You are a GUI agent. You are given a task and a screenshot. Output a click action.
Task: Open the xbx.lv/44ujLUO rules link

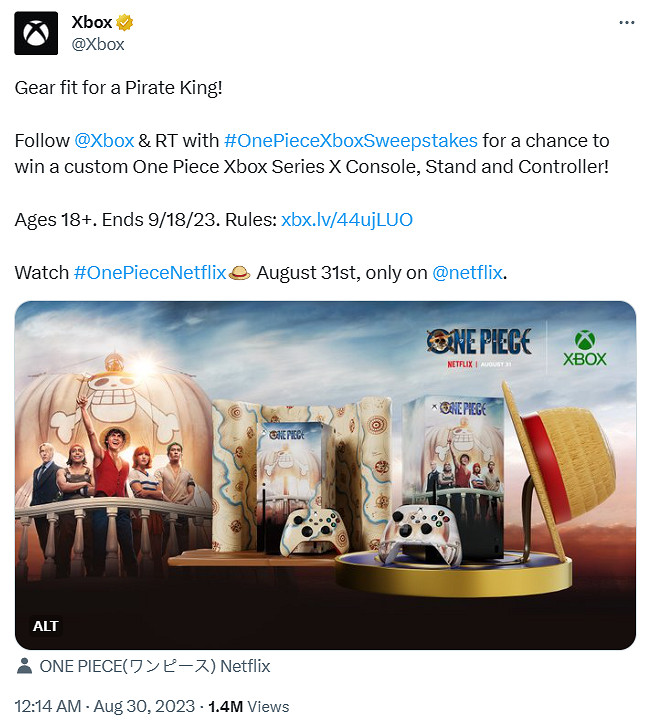tap(347, 219)
